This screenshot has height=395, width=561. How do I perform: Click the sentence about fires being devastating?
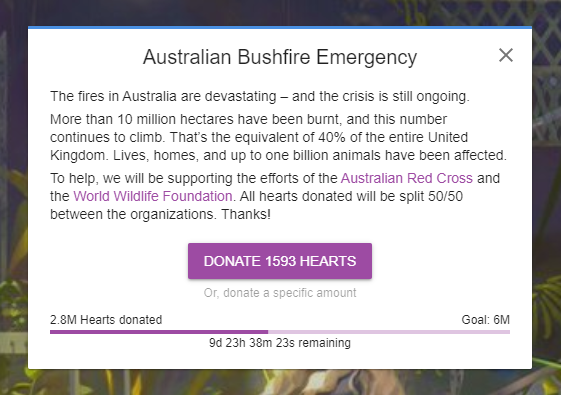pos(260,96)
